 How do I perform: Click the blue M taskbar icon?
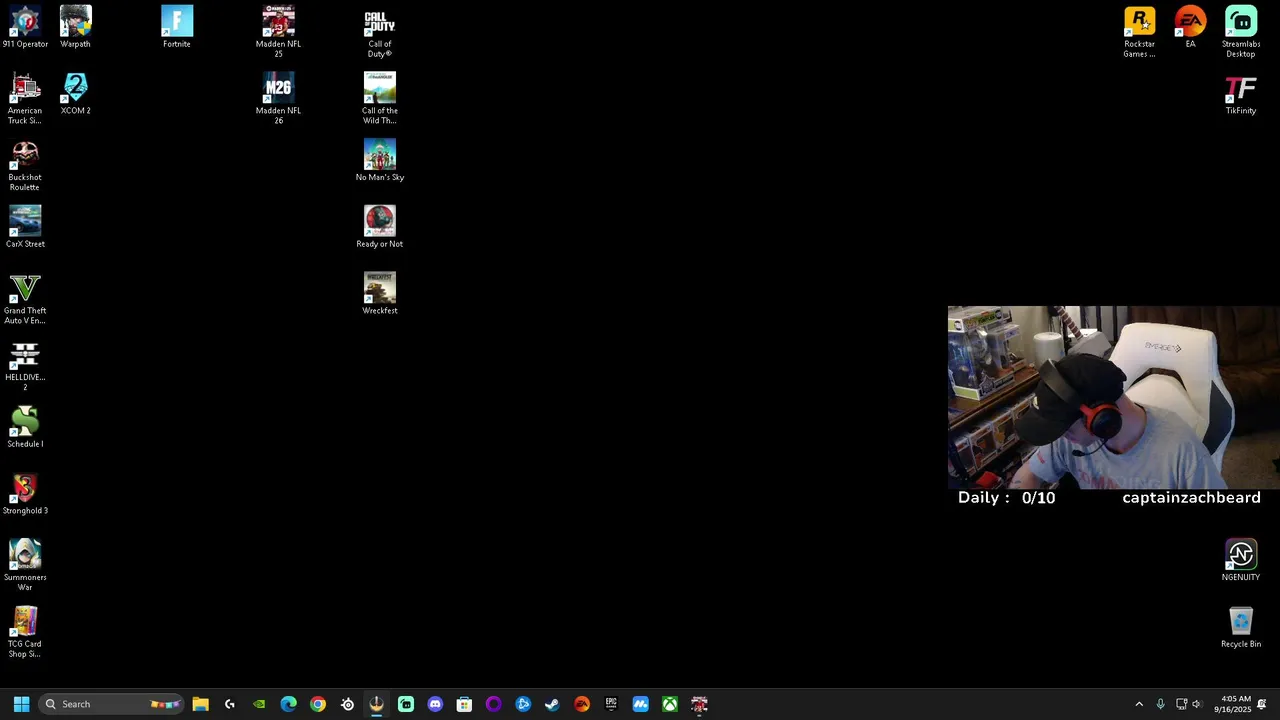[641, 704]
